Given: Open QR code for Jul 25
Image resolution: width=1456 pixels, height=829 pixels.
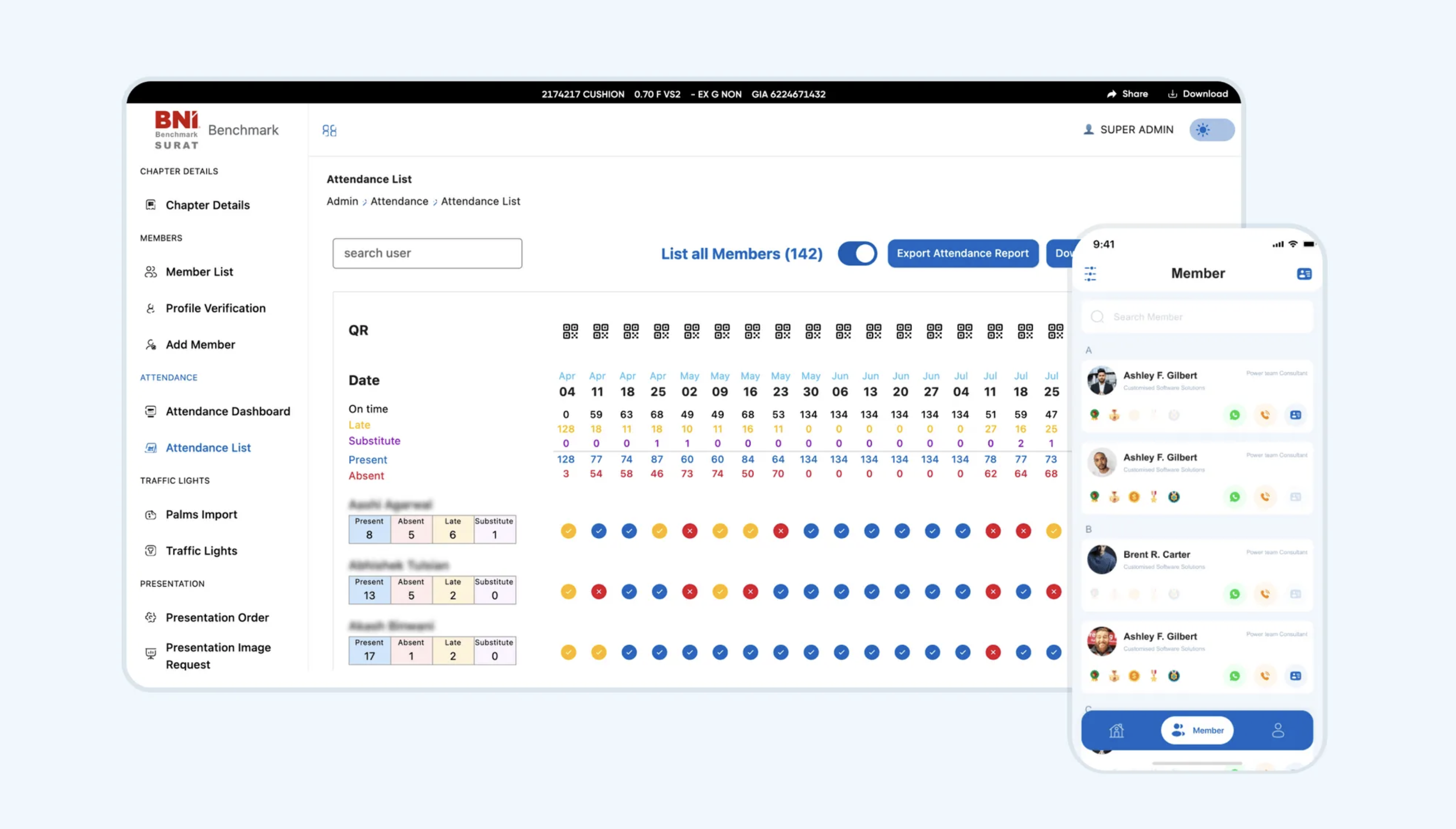Looking at the screenshot, I should coord(1055,331).
